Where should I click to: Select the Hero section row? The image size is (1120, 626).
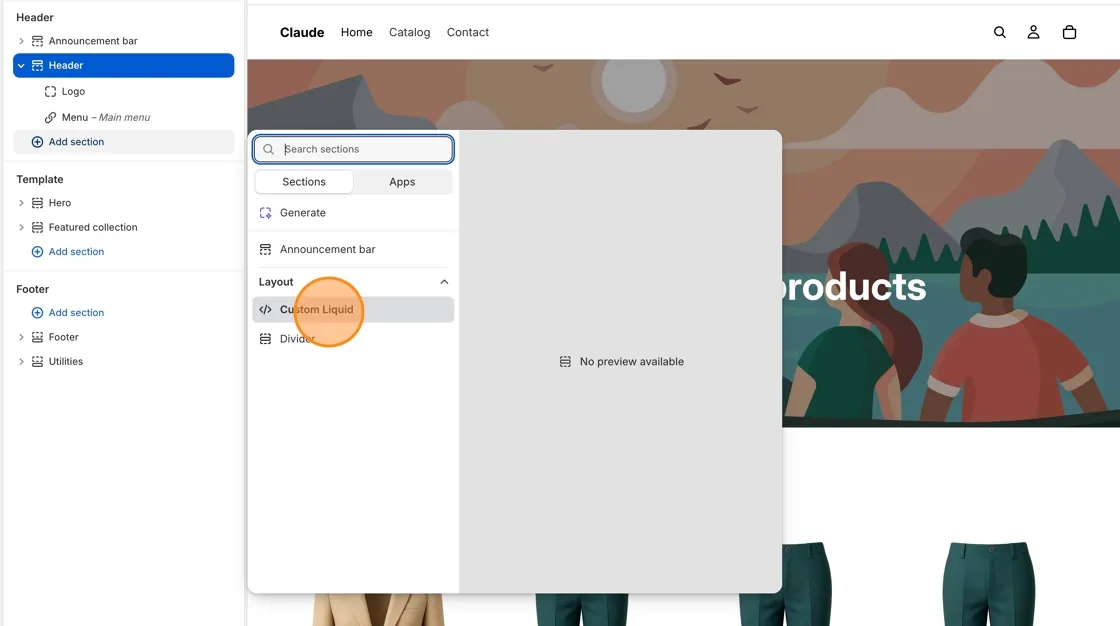click(x=124, y=203)
